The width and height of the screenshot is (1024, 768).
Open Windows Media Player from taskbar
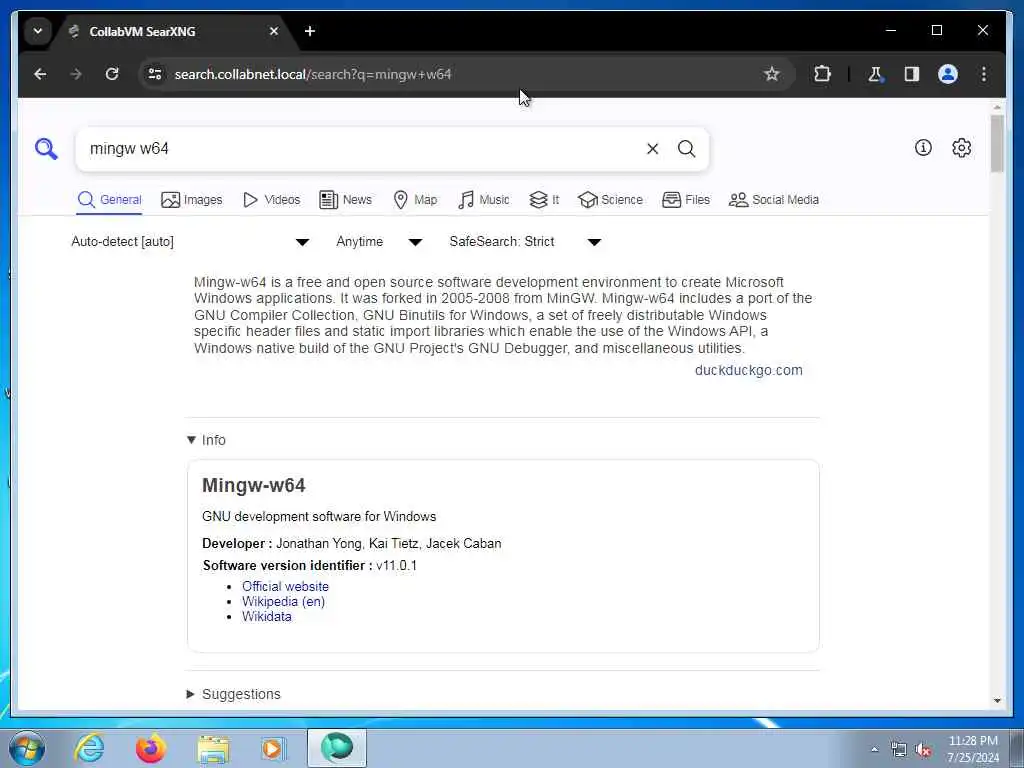[x=273, y=748]
